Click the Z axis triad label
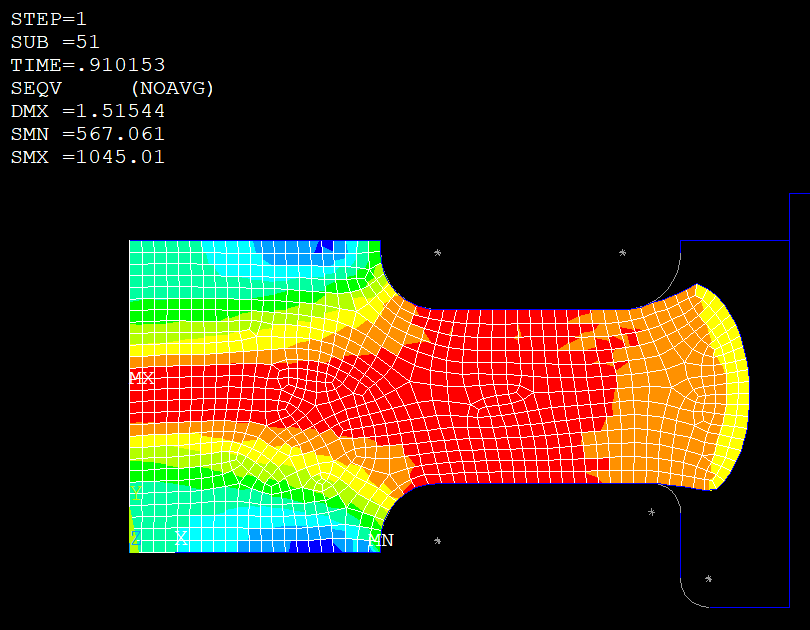Image resolution: width=810 pixels, height=630 pixels. click(135, 538)
